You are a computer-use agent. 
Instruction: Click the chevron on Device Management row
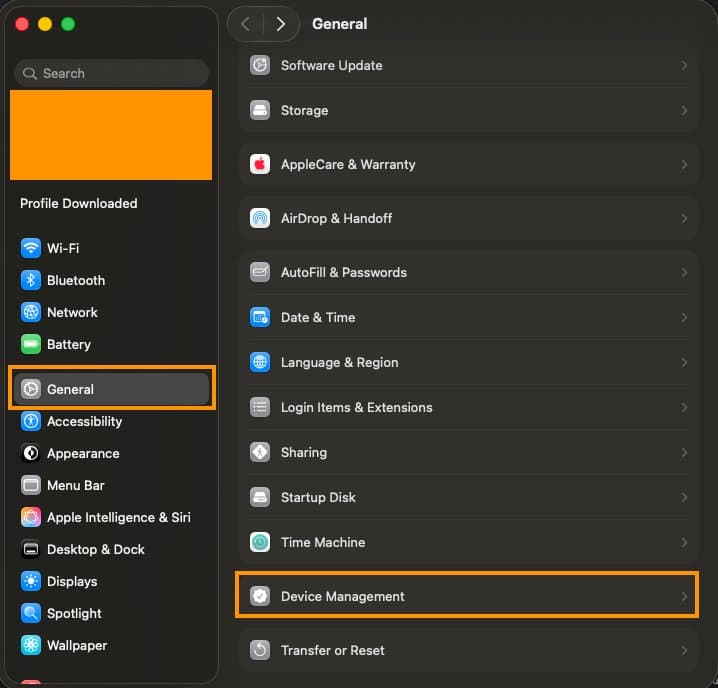tap(684, 596)
